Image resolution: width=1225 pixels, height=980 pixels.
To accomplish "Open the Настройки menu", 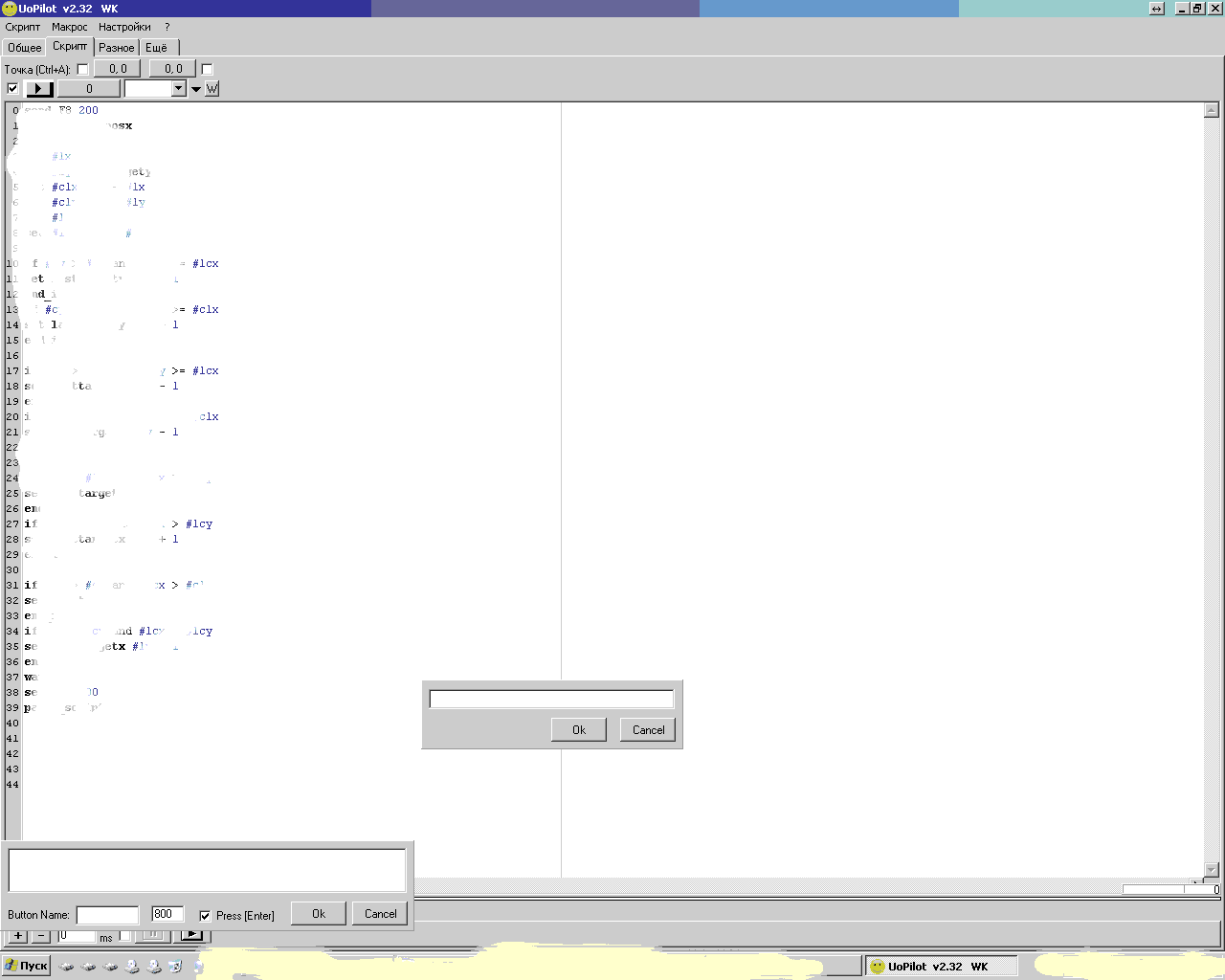I will click(124, 27).
